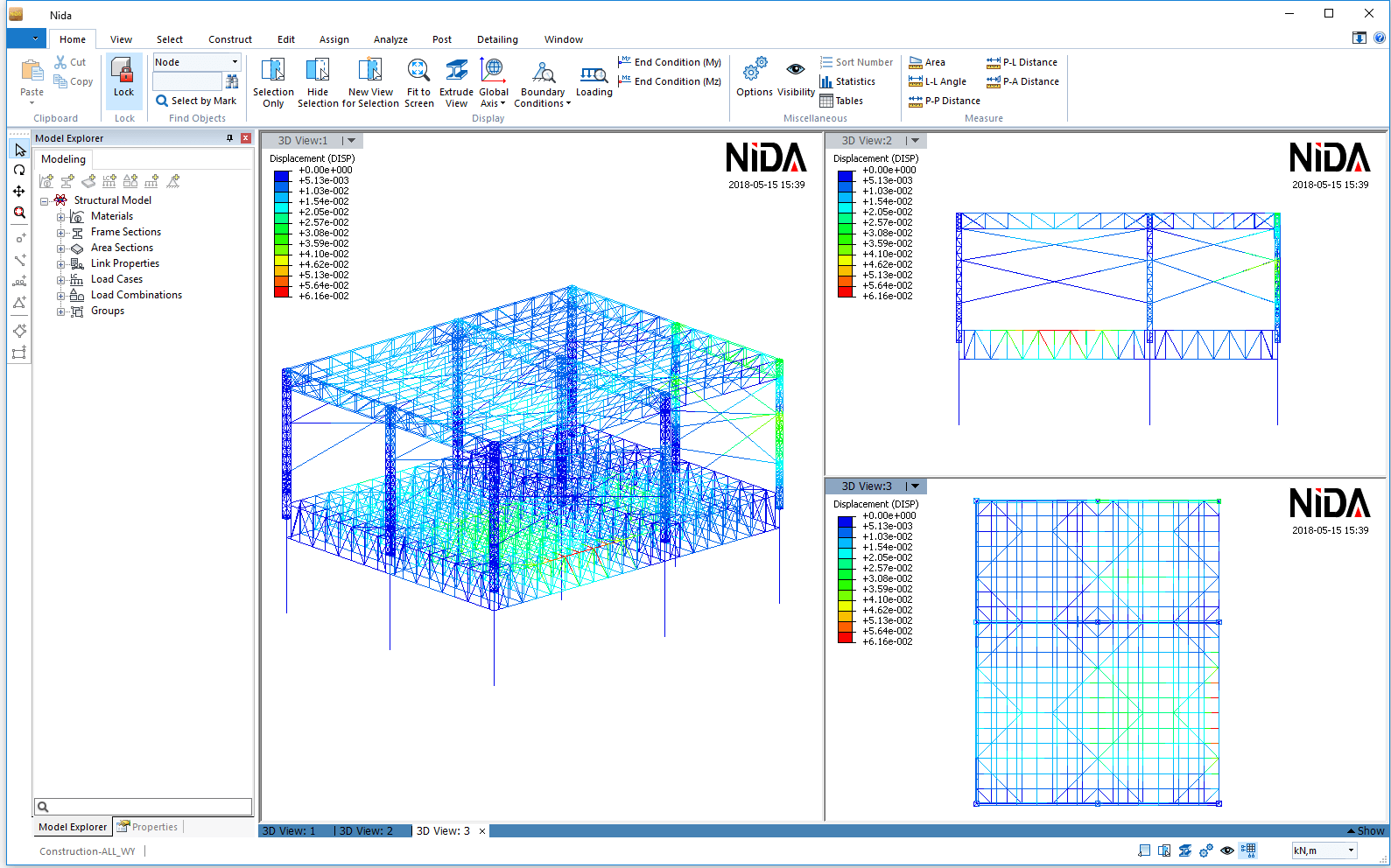Click Hide Selection in Display group
Viewport: 1391px width, 868px height.
[x=318, y=83]
